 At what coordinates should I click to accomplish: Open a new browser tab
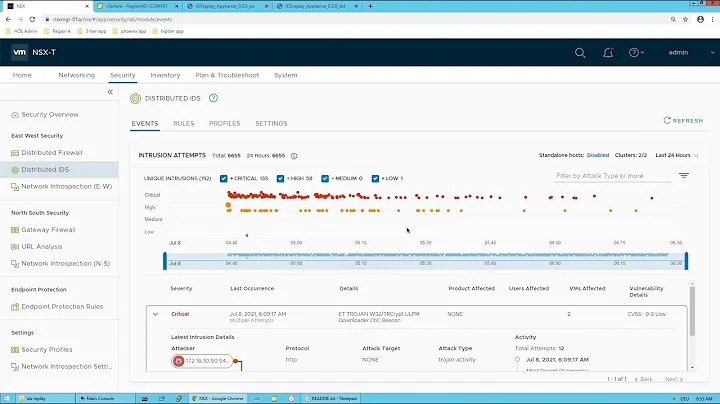tap(370, 6)
